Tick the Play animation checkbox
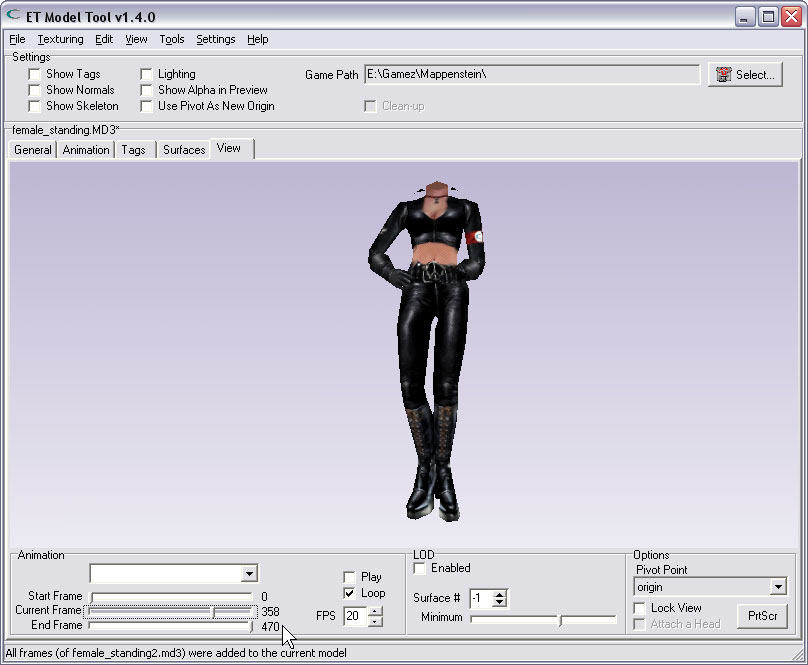808x665 pixels. [x=349, y=577]
